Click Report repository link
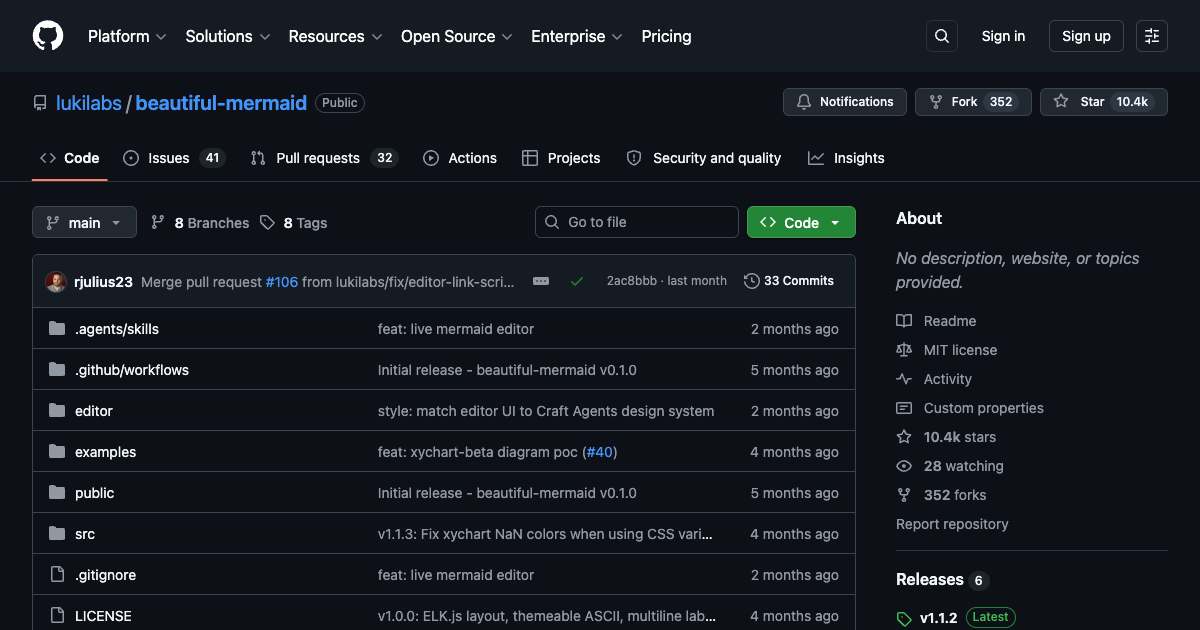The image size is (1200, 630). click(x=952, y=524)
